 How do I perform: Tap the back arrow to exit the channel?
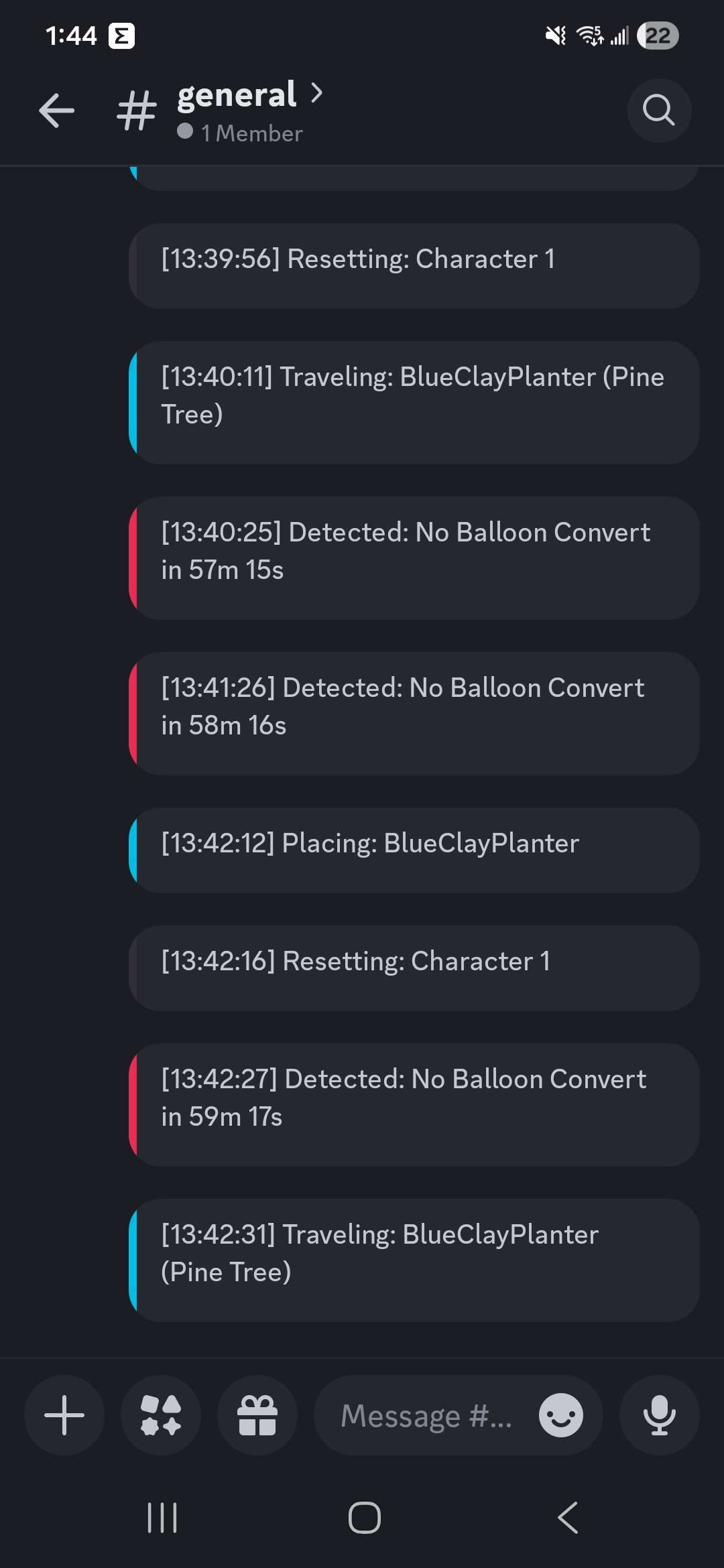57,111
